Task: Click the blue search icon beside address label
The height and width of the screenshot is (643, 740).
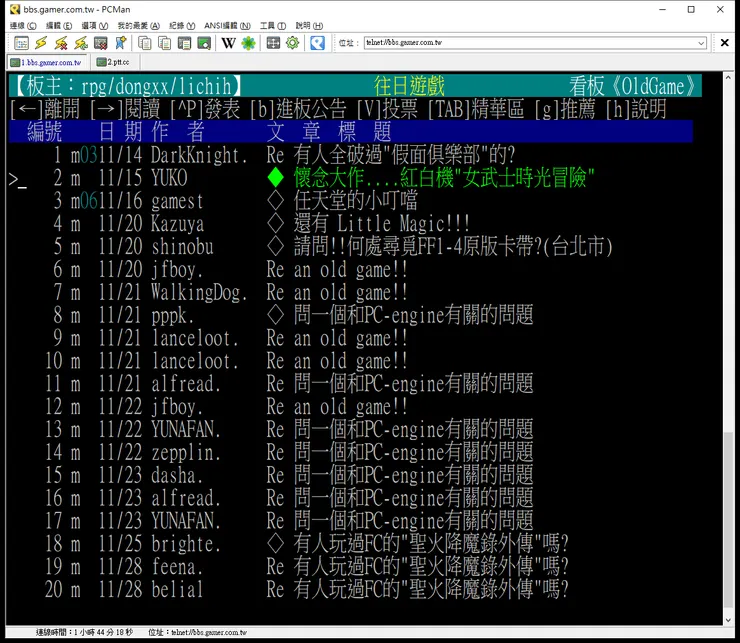Action: [317, 43]
